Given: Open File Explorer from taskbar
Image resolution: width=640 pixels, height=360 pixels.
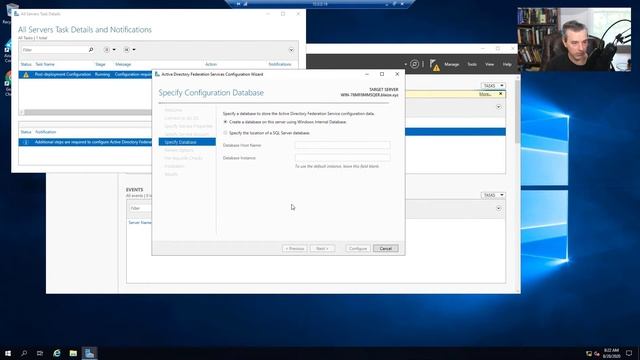Looking at the screenshot, I should (73, 353).
